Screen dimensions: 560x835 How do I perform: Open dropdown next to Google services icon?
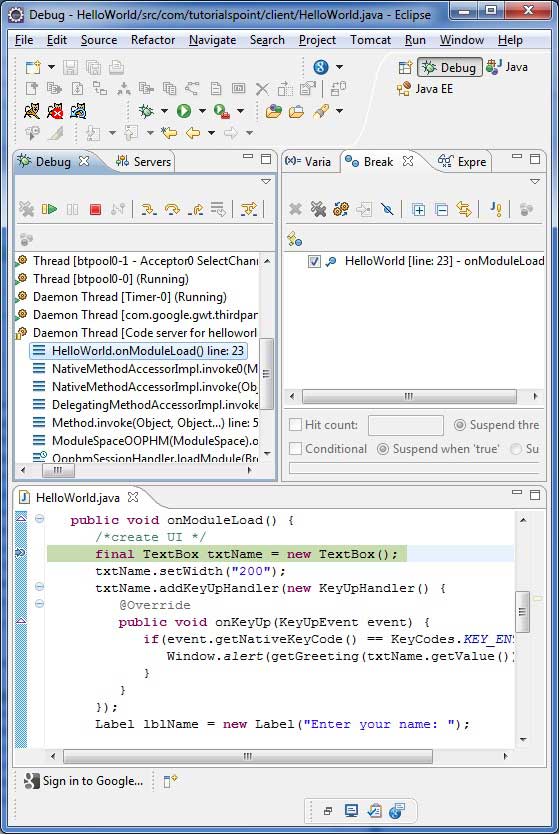point(339,68)
